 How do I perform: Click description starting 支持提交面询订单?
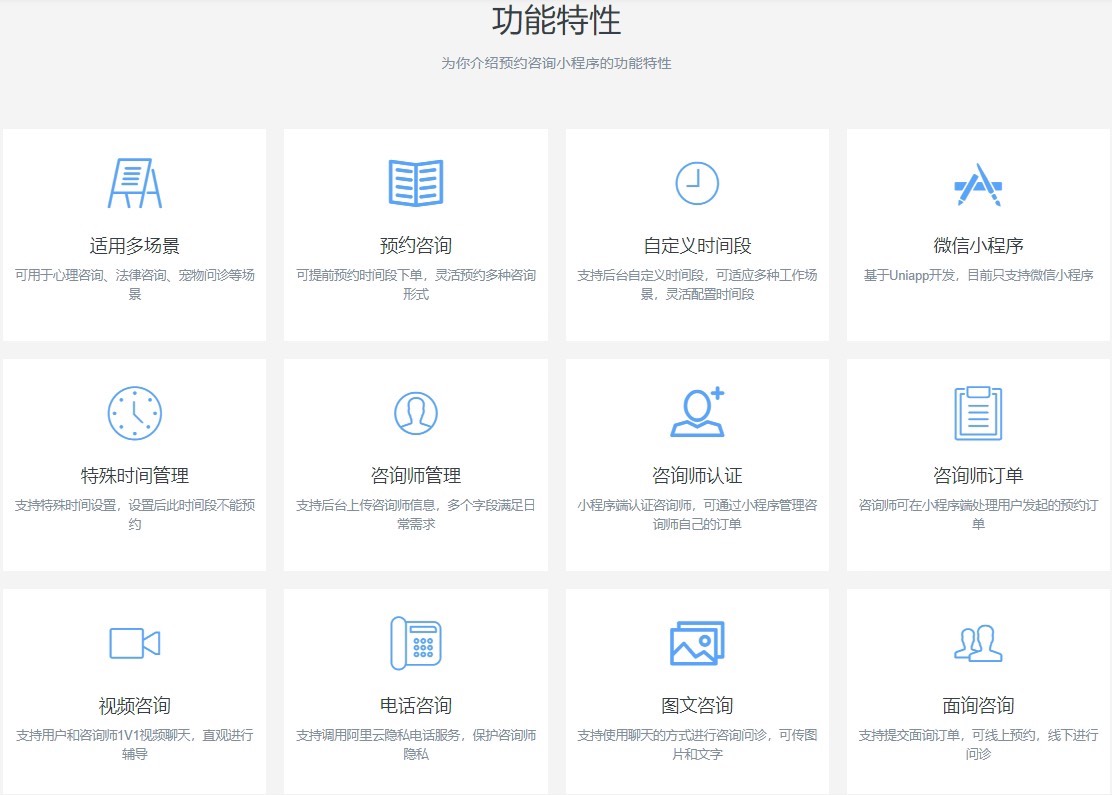click(x=978, y=744)
